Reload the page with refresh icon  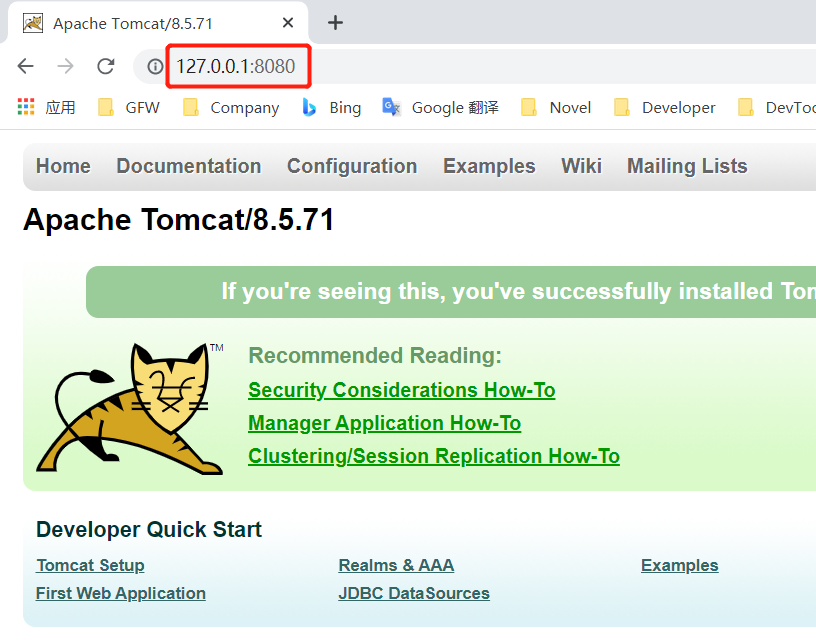coord(106,66)
